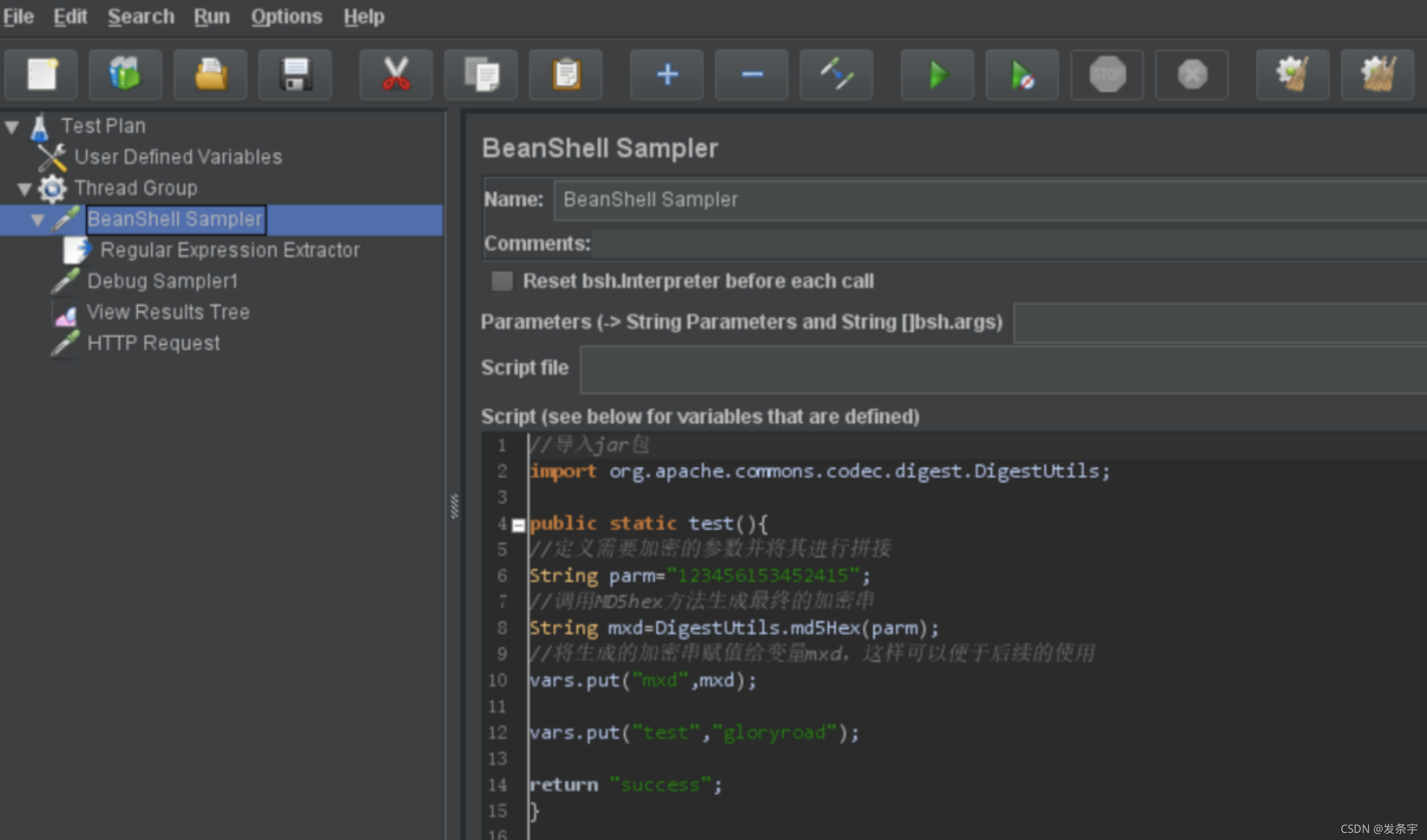Select View Results Tree element
Screen dimensions: 1427x840
(x=168, y=312)
